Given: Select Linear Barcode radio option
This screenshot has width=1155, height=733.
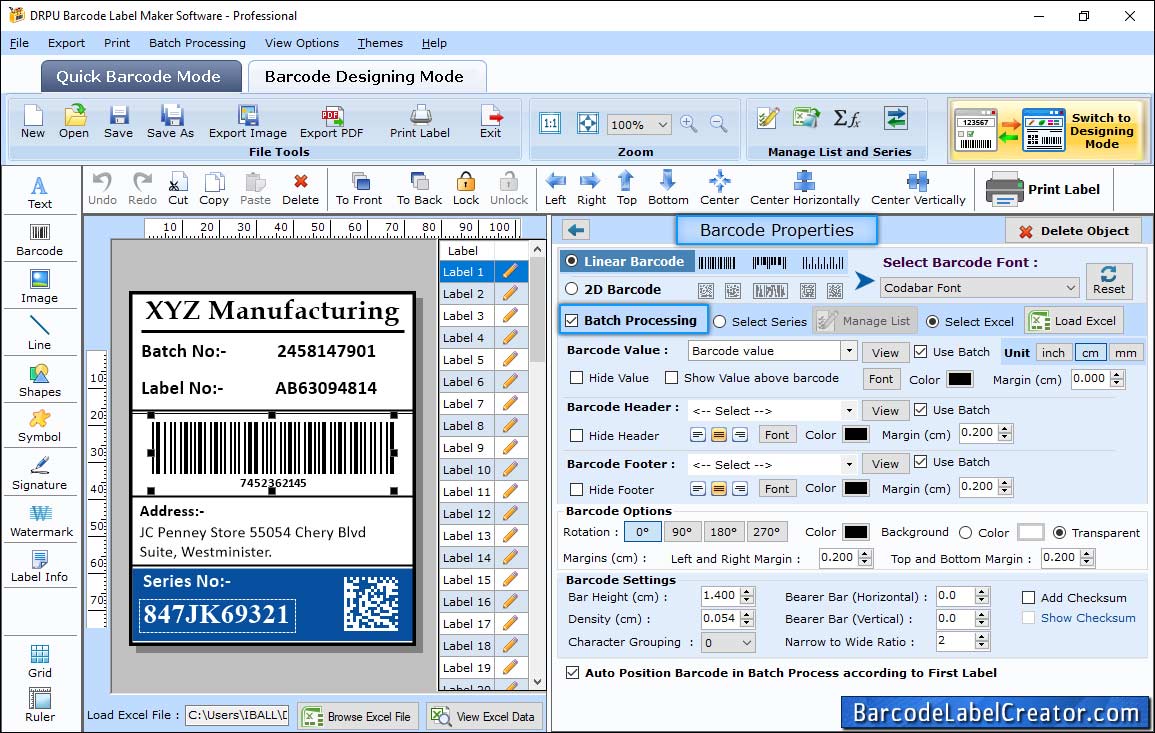Looking at the screenshot, I should [x=572, y=261].
